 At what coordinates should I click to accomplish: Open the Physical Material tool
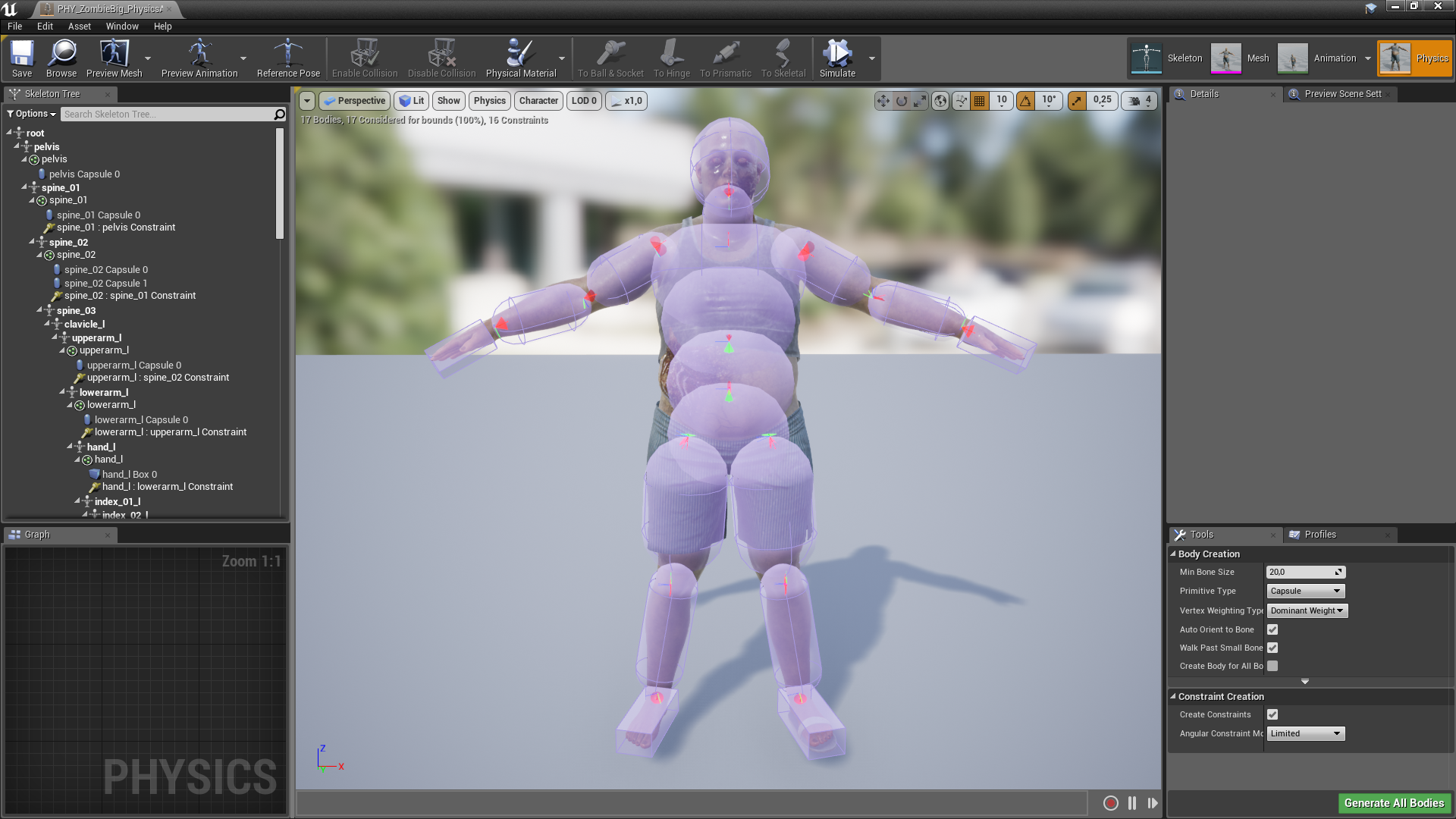pyautogui.click(x=520, y=58)
